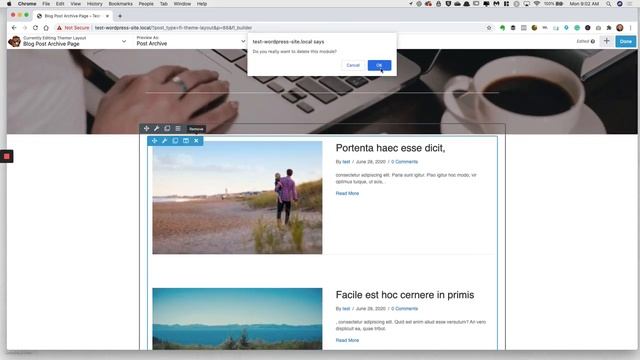Open the Bookmarks menu

[120, 4]
